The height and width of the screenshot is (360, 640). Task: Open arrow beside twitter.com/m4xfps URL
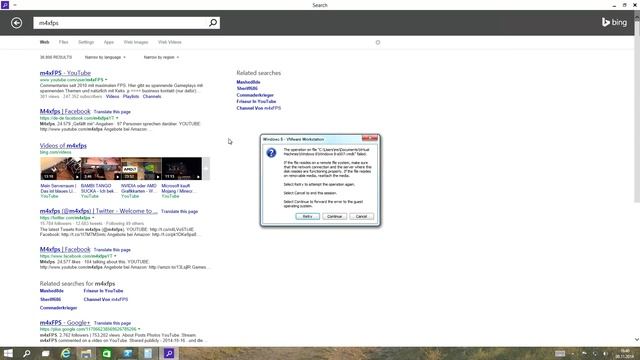pyautogui.click(x=93, y=218)
